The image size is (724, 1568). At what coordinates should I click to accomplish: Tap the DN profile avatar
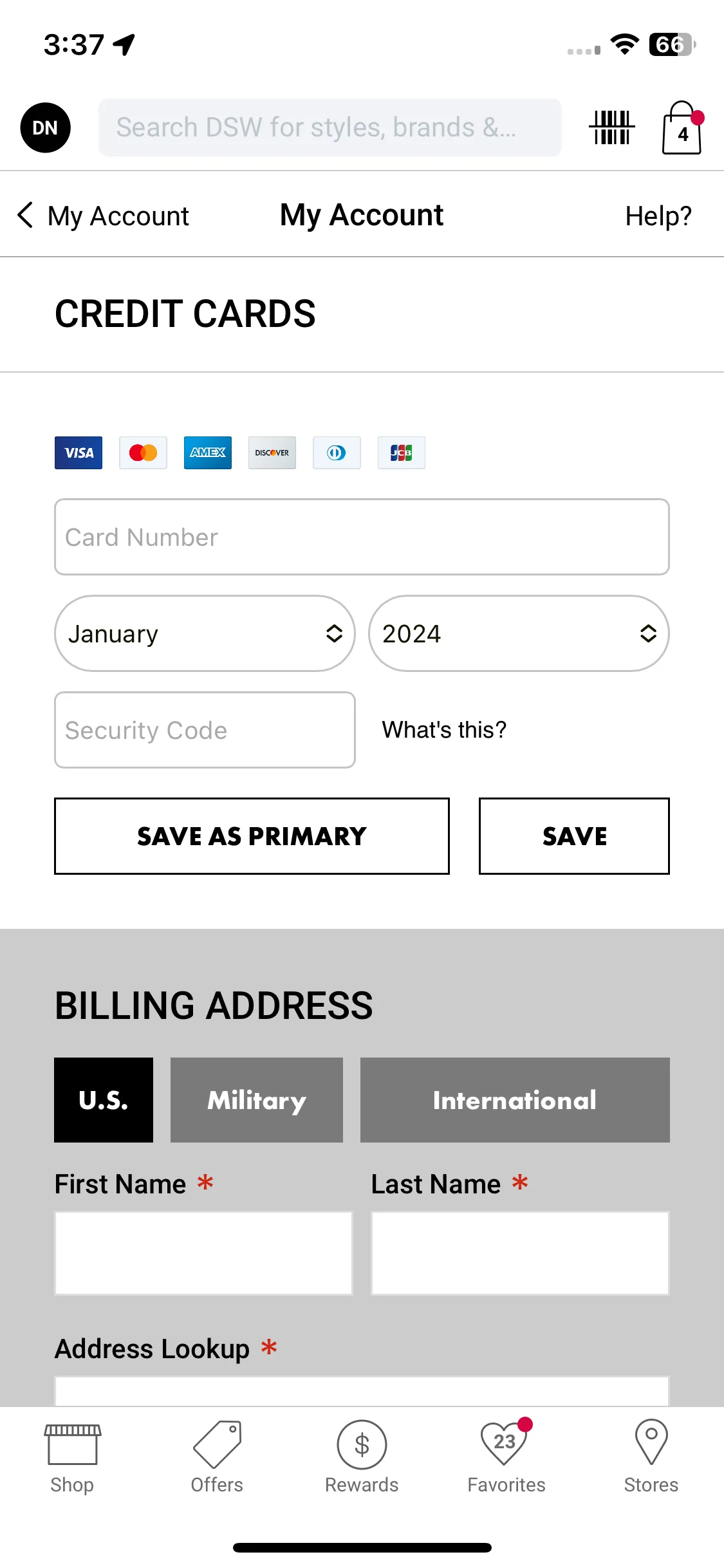click(45, 127)
